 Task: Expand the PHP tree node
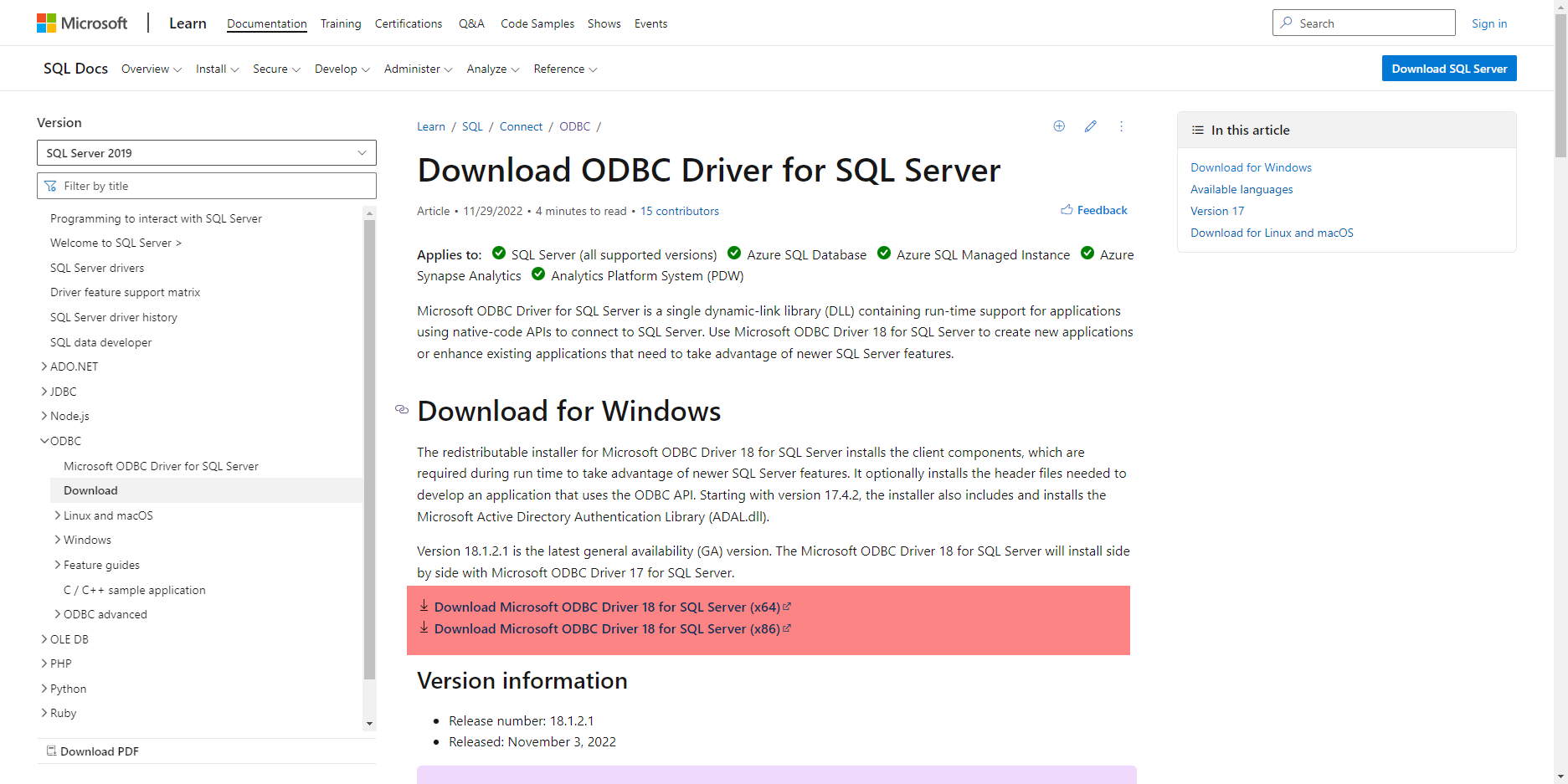pyautogui.click(x=44, y=664)
